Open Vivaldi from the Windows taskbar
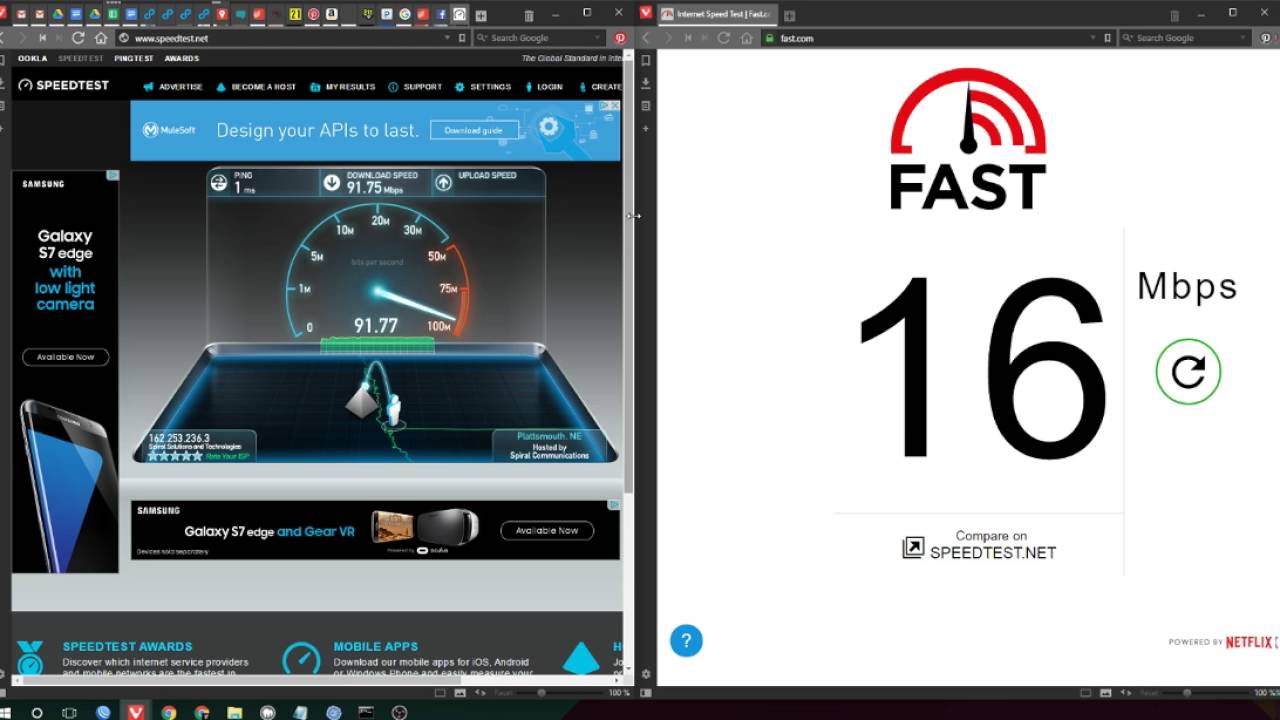 [135, 713]
